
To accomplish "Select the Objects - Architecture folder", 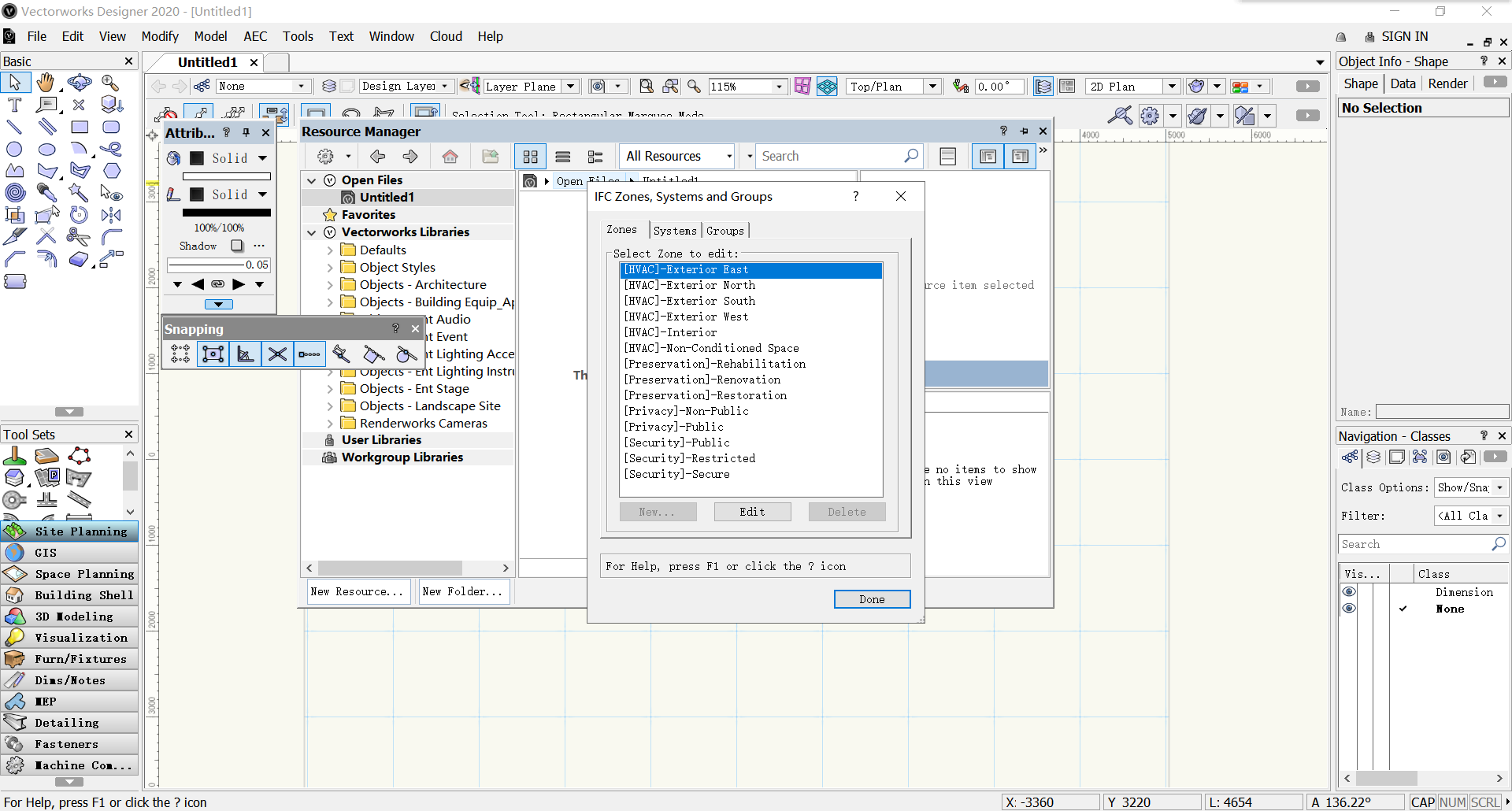I will 423,285.
